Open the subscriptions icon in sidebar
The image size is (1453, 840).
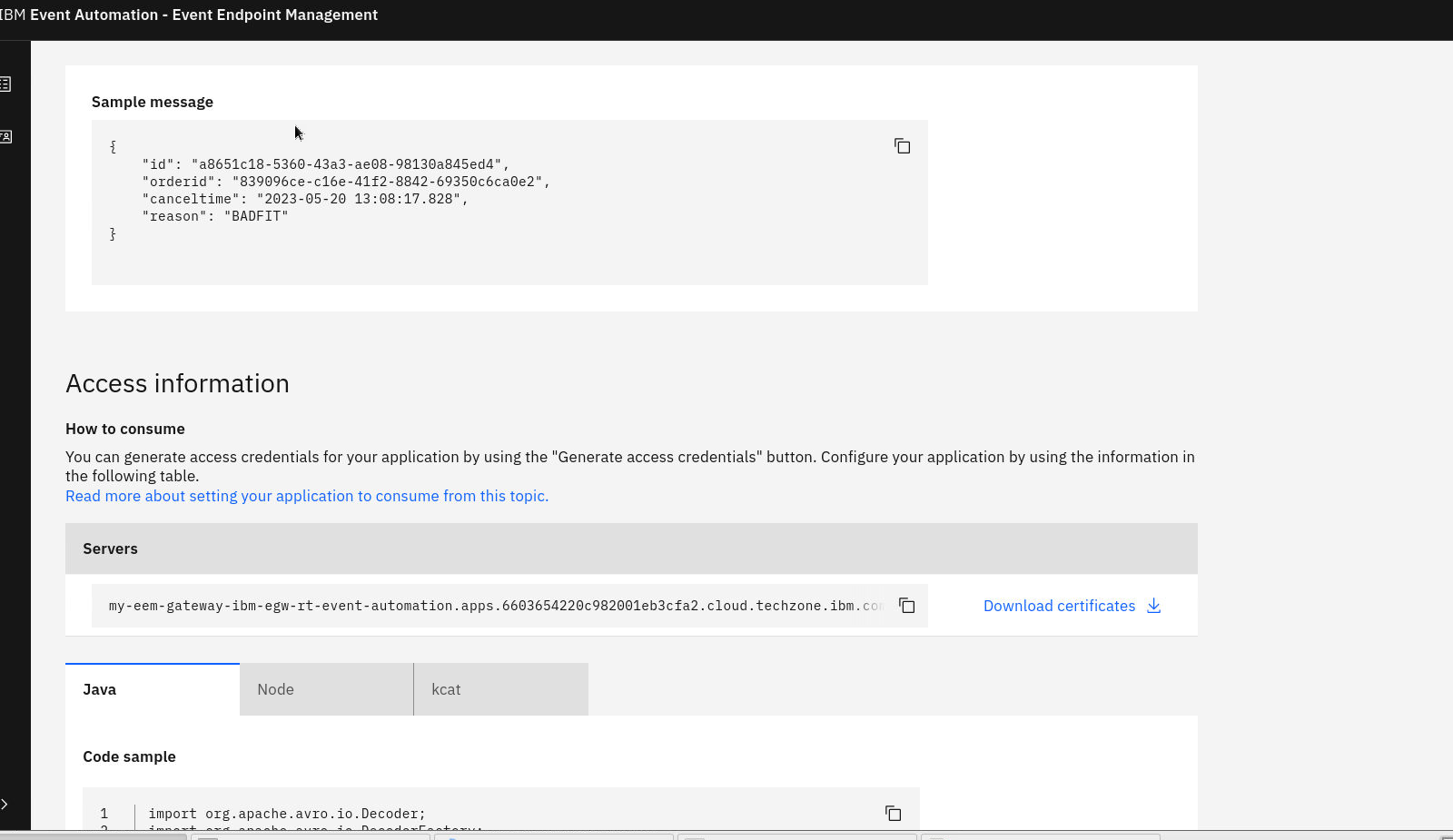5,137
